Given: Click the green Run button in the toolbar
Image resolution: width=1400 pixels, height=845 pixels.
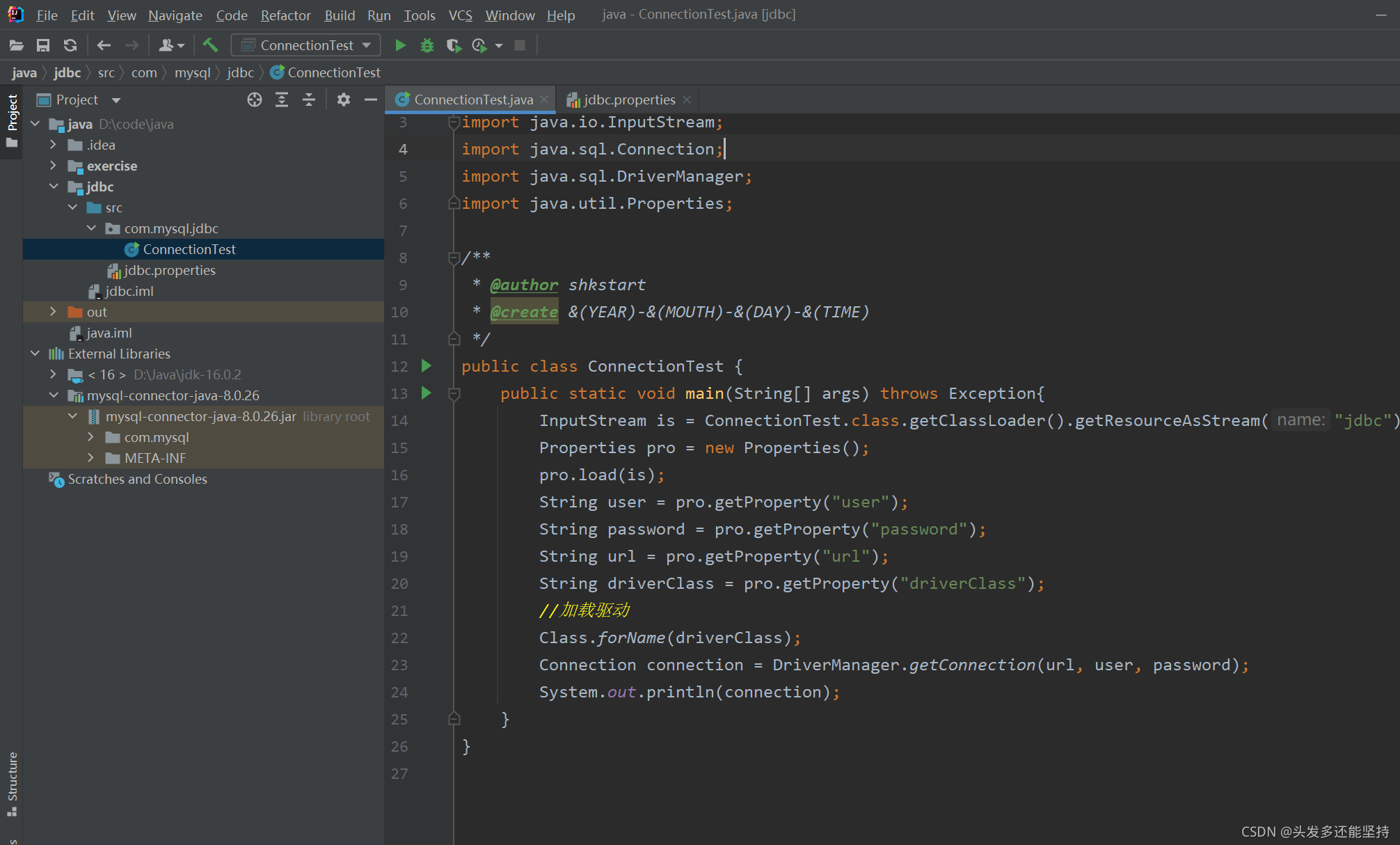Looking at the screenshot, I should coord(400,45).
